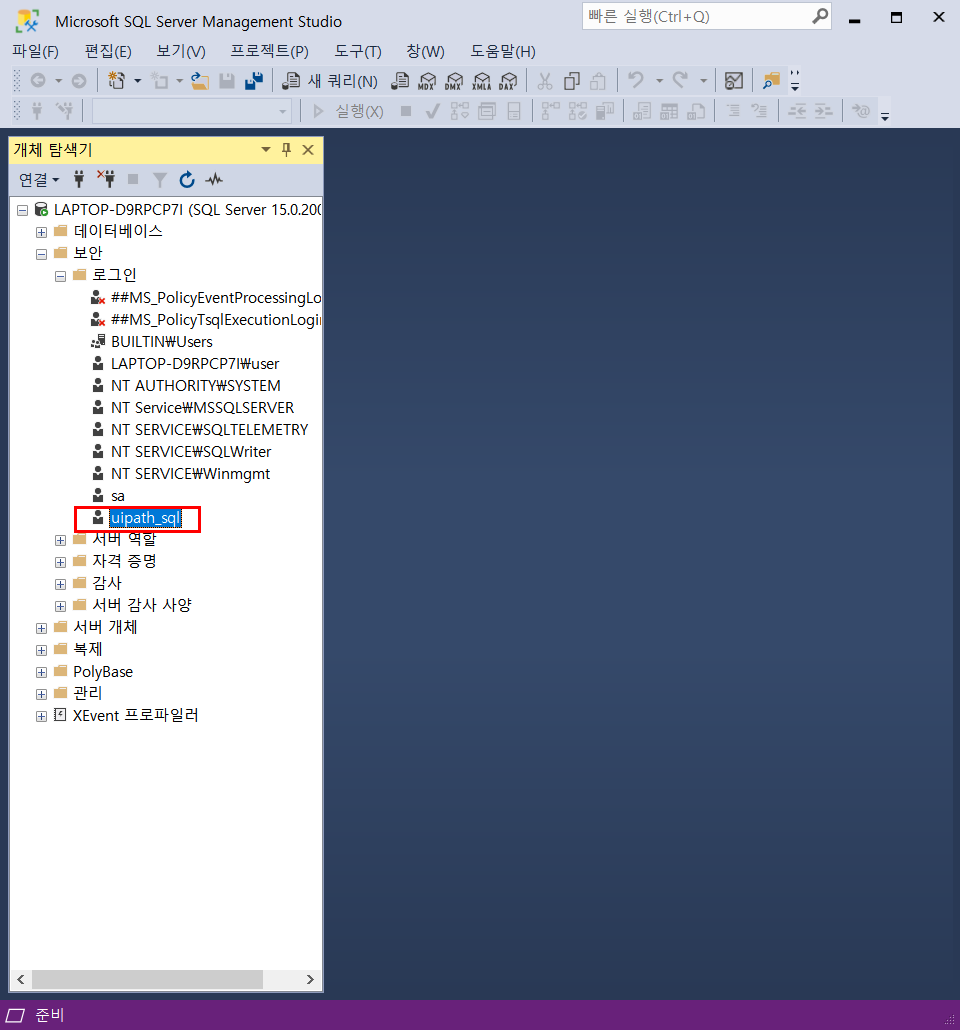Open a DAX query from the toolbar
The height and width of the screenshot is (1030, 960).
coord(508,81)
